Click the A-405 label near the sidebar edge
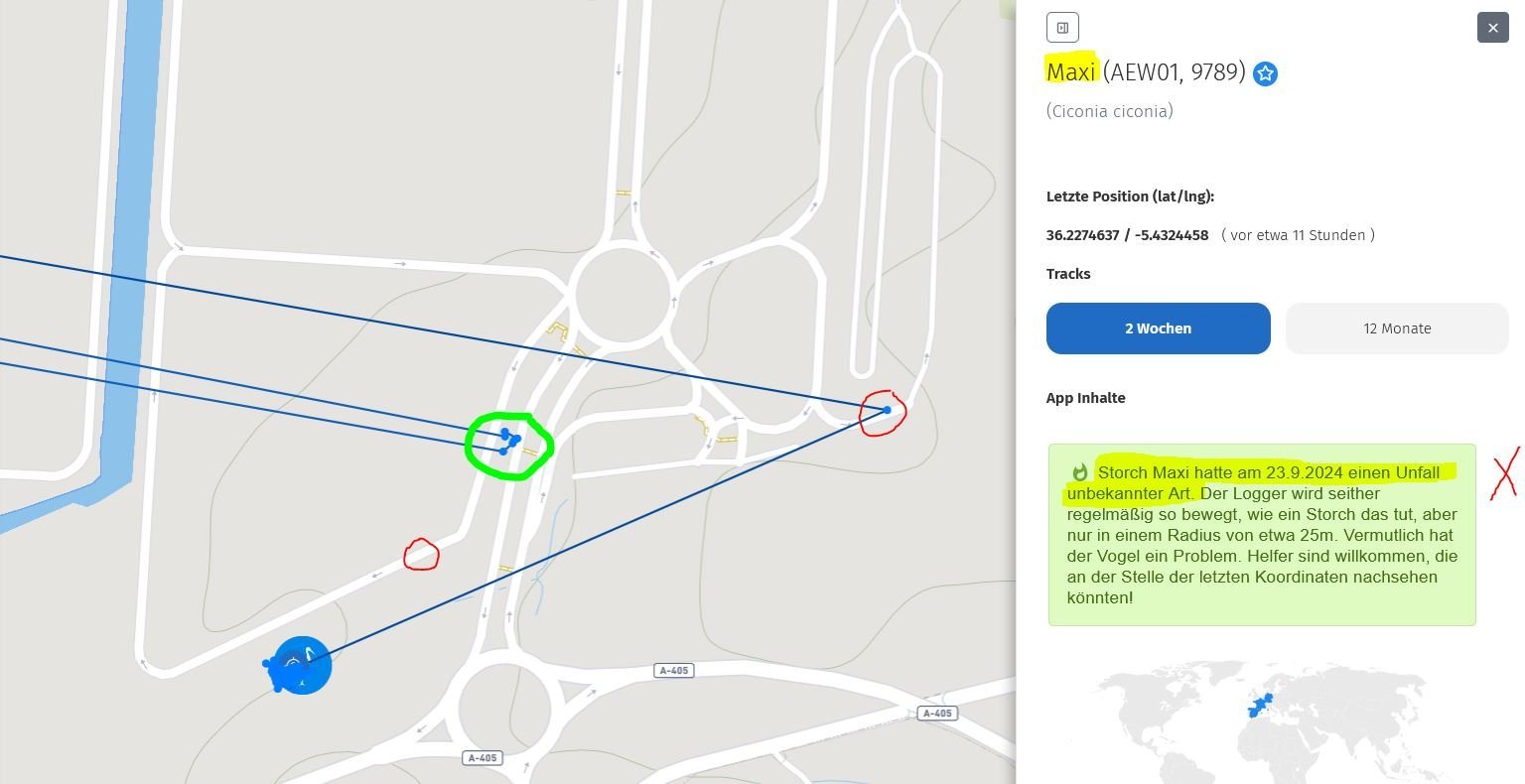The width and height of the screenshot is (1525, 784). [x=936, y=714]
